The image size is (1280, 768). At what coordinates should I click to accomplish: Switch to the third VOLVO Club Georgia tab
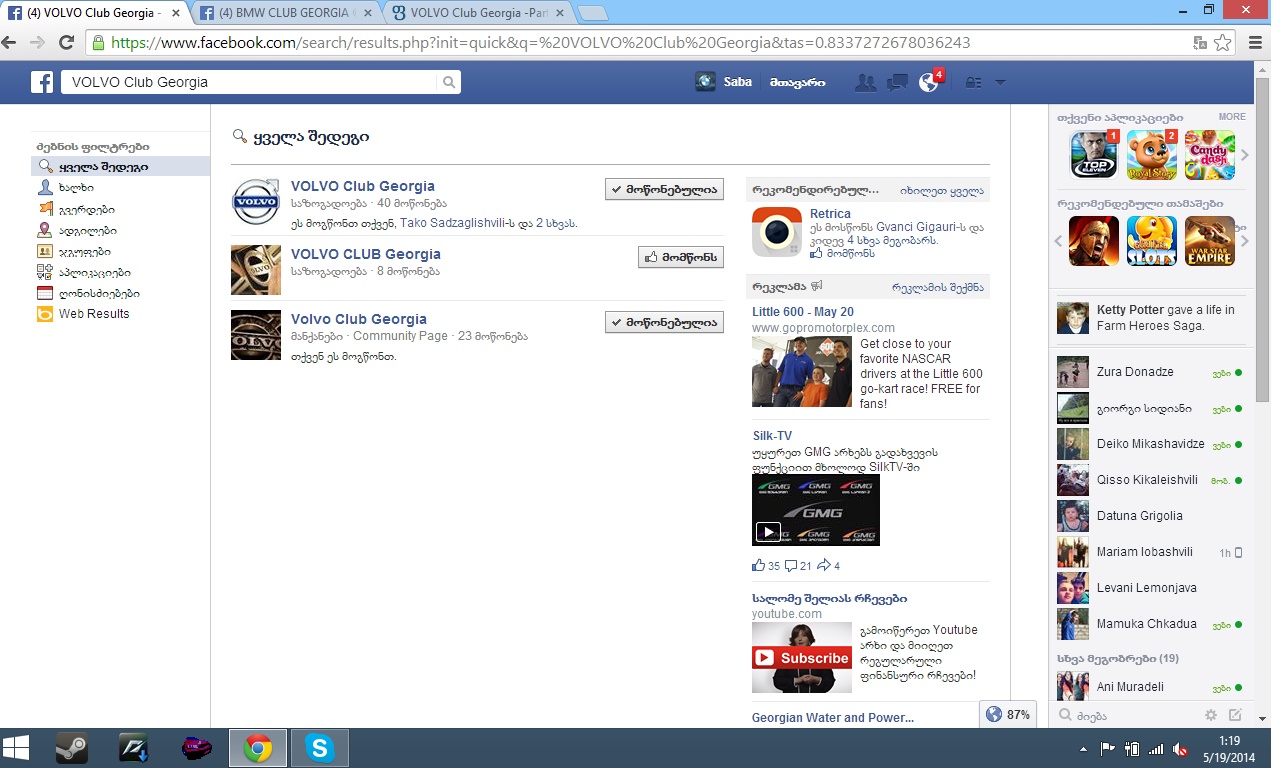point(478,13)
